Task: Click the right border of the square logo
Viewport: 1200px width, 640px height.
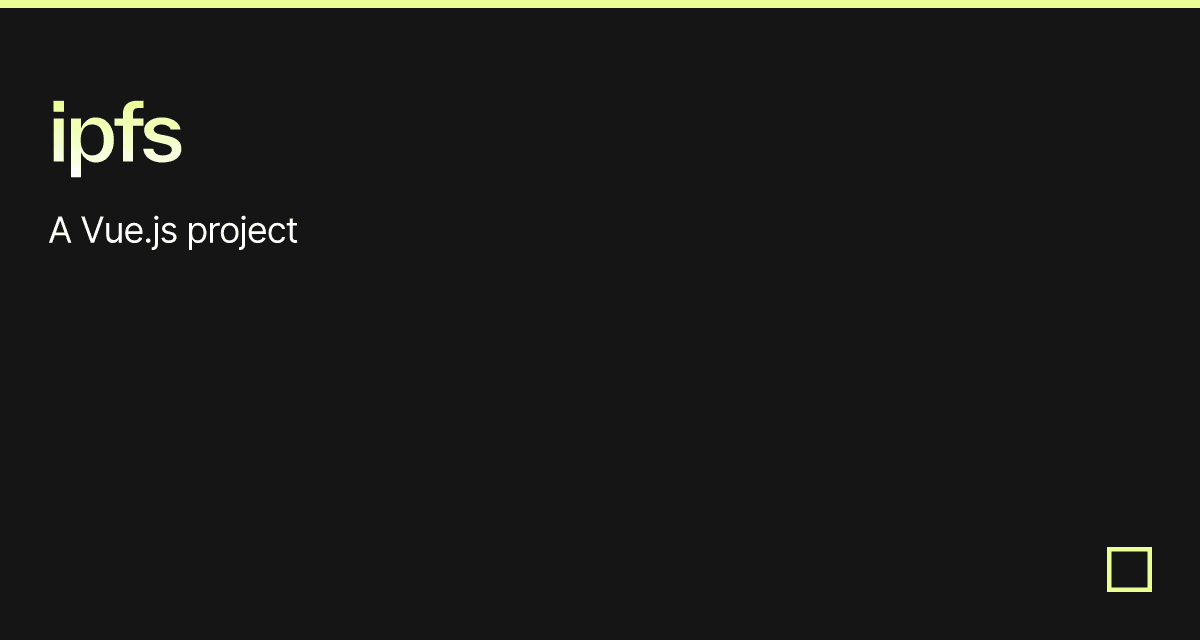Action: 1150,569
